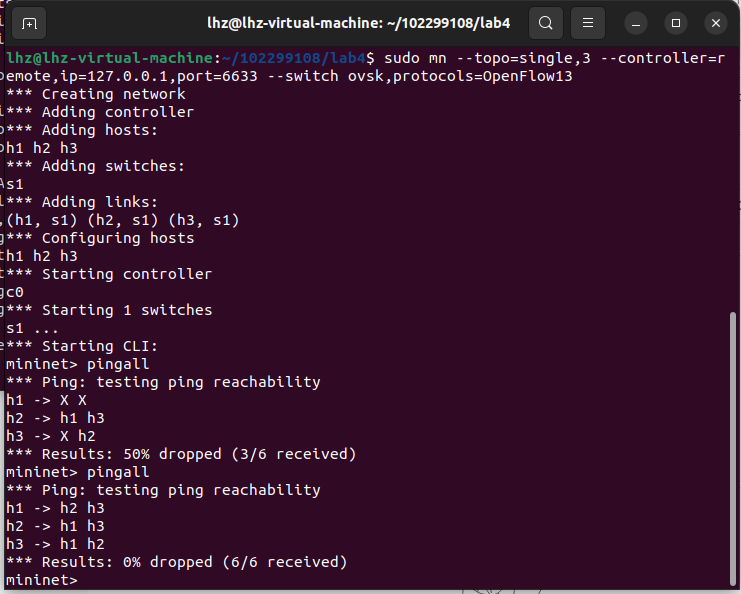Close the terminal window
Screen dimensions: 741x594
pos(715,22)
